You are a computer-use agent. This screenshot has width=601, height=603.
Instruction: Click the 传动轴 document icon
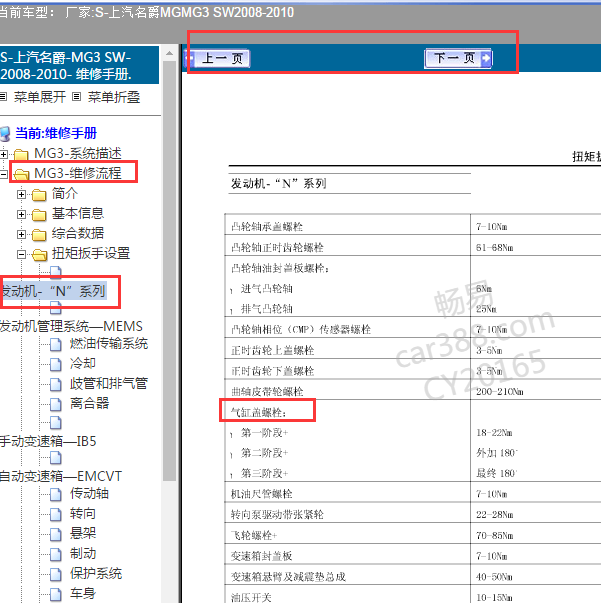click(x=56, y=495)
